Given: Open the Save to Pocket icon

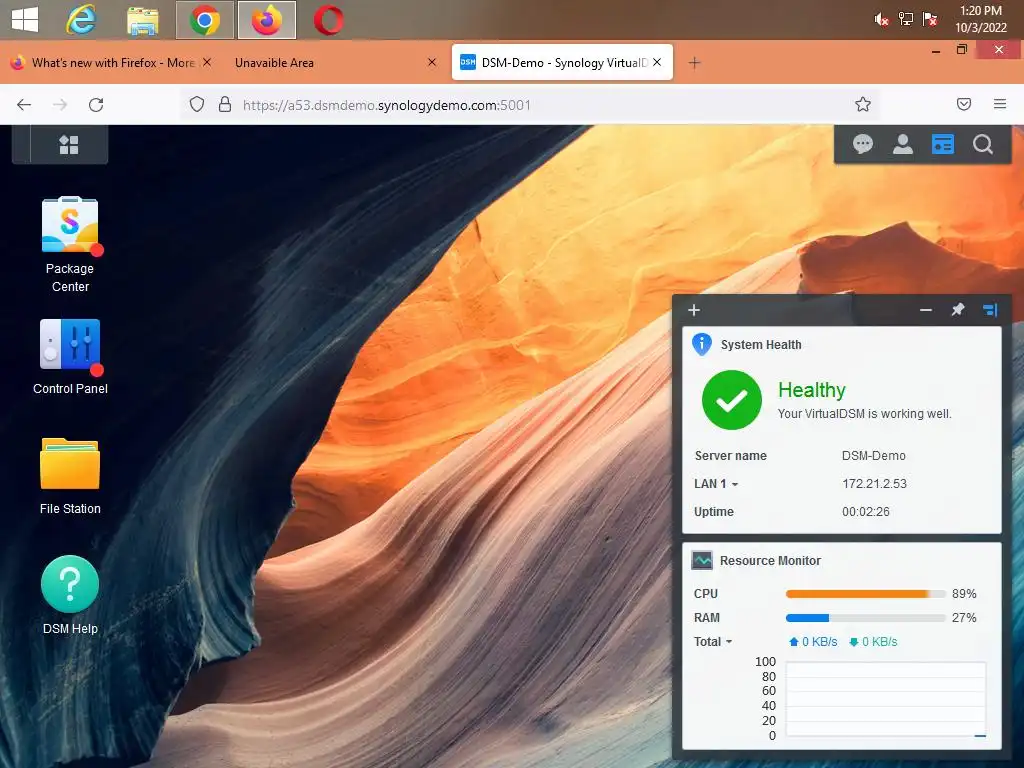Looking at the screenshot, I should (964, 104).
